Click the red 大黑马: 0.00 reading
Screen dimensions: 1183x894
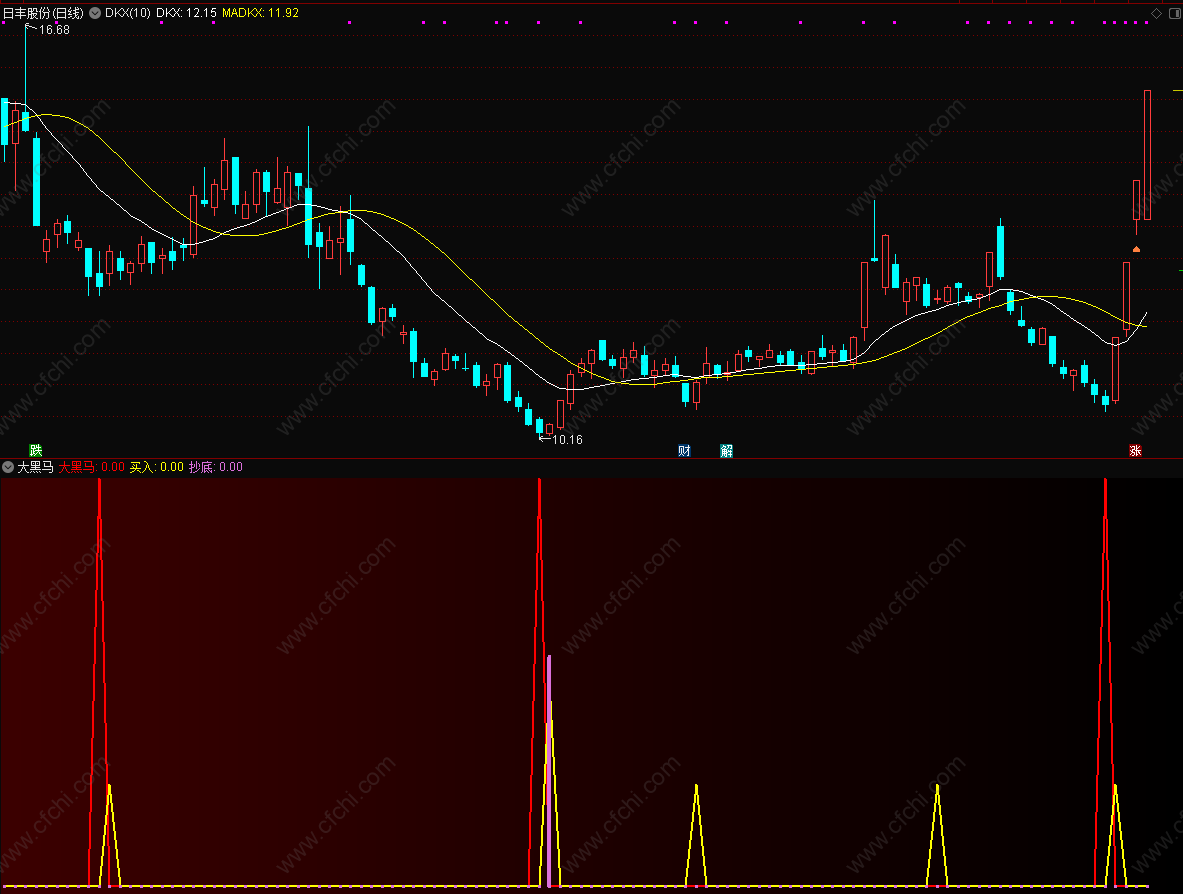[92, 467]
